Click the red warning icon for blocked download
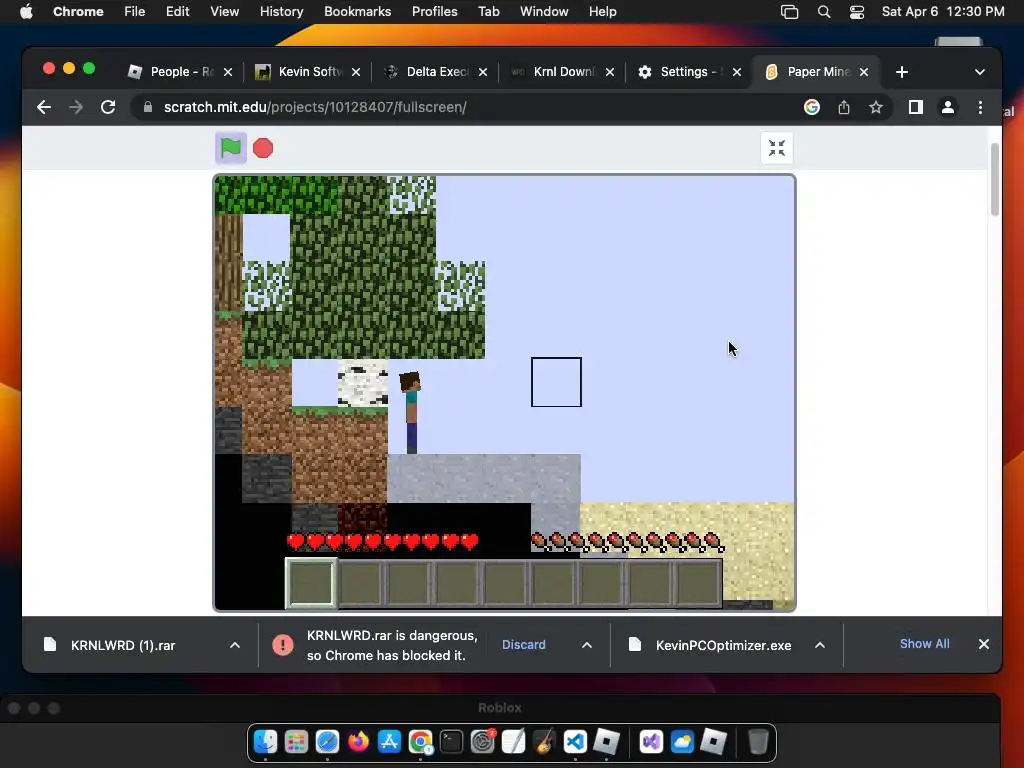The image size is (1024, 768). tap(283, 645)
